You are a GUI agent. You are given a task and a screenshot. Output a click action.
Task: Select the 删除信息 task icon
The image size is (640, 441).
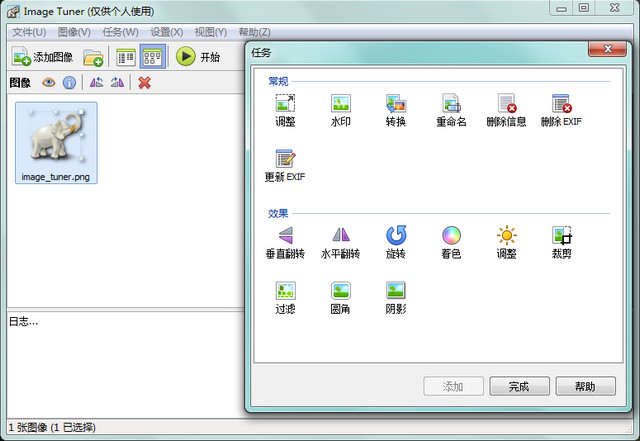(506, 111)
